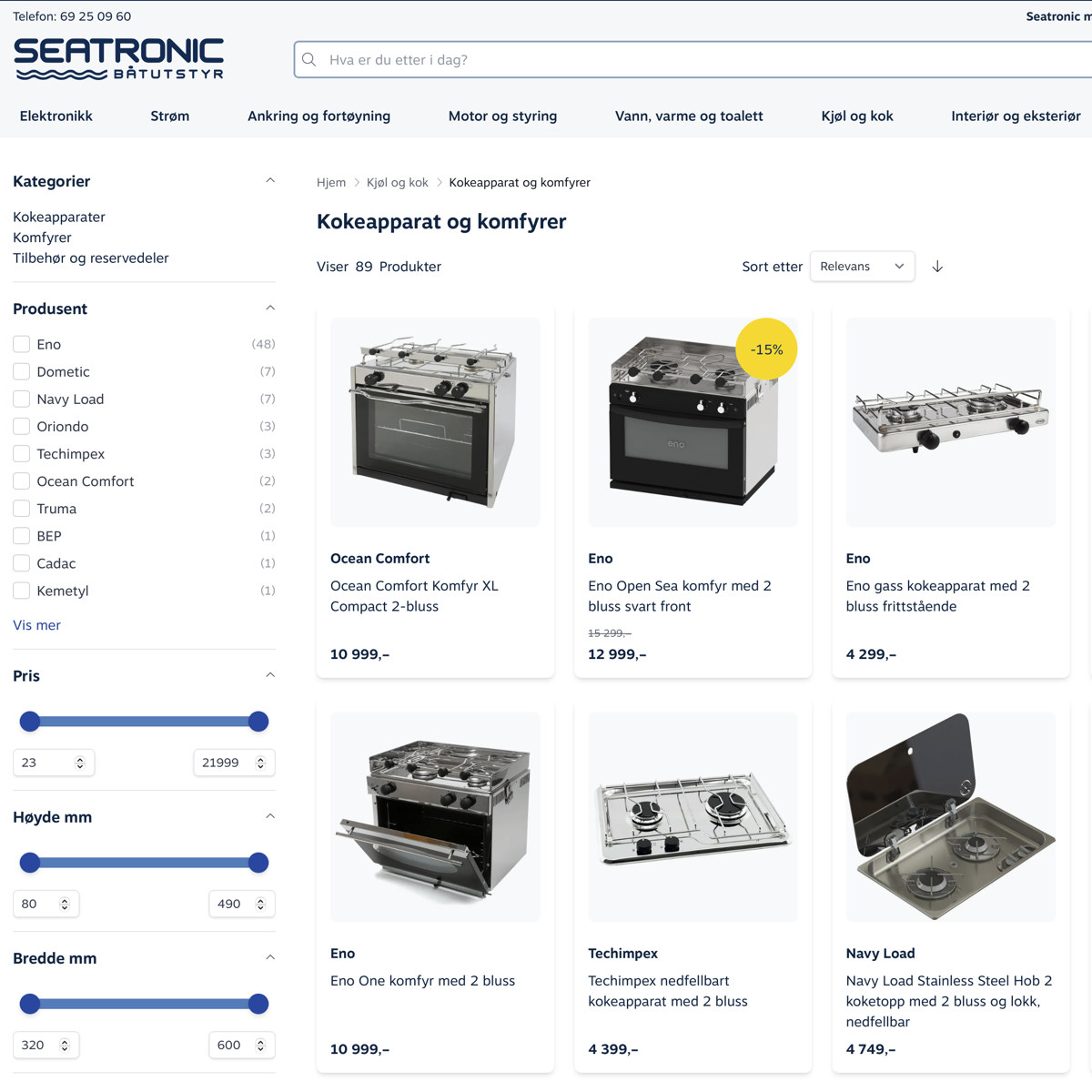The width and height of the screenshot is (1092, 1092).
Task: Open the Ocean Comfort Komfyr XL image
Action: coord(435,422)
